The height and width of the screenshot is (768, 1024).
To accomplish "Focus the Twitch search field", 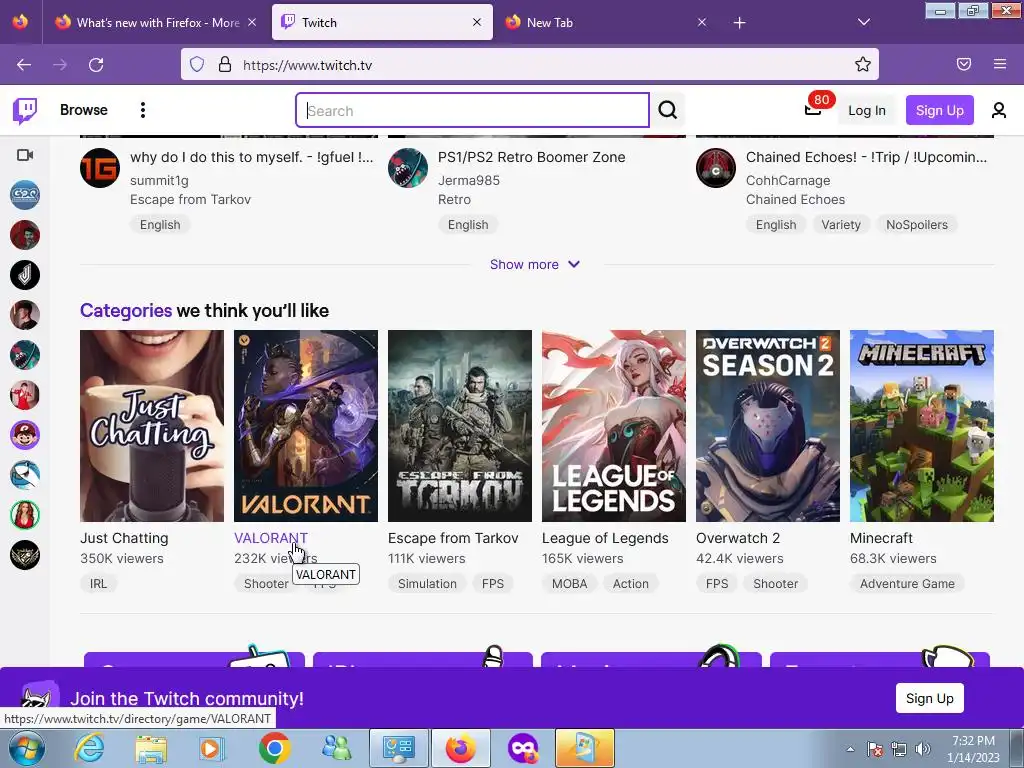I will (472, 110).
